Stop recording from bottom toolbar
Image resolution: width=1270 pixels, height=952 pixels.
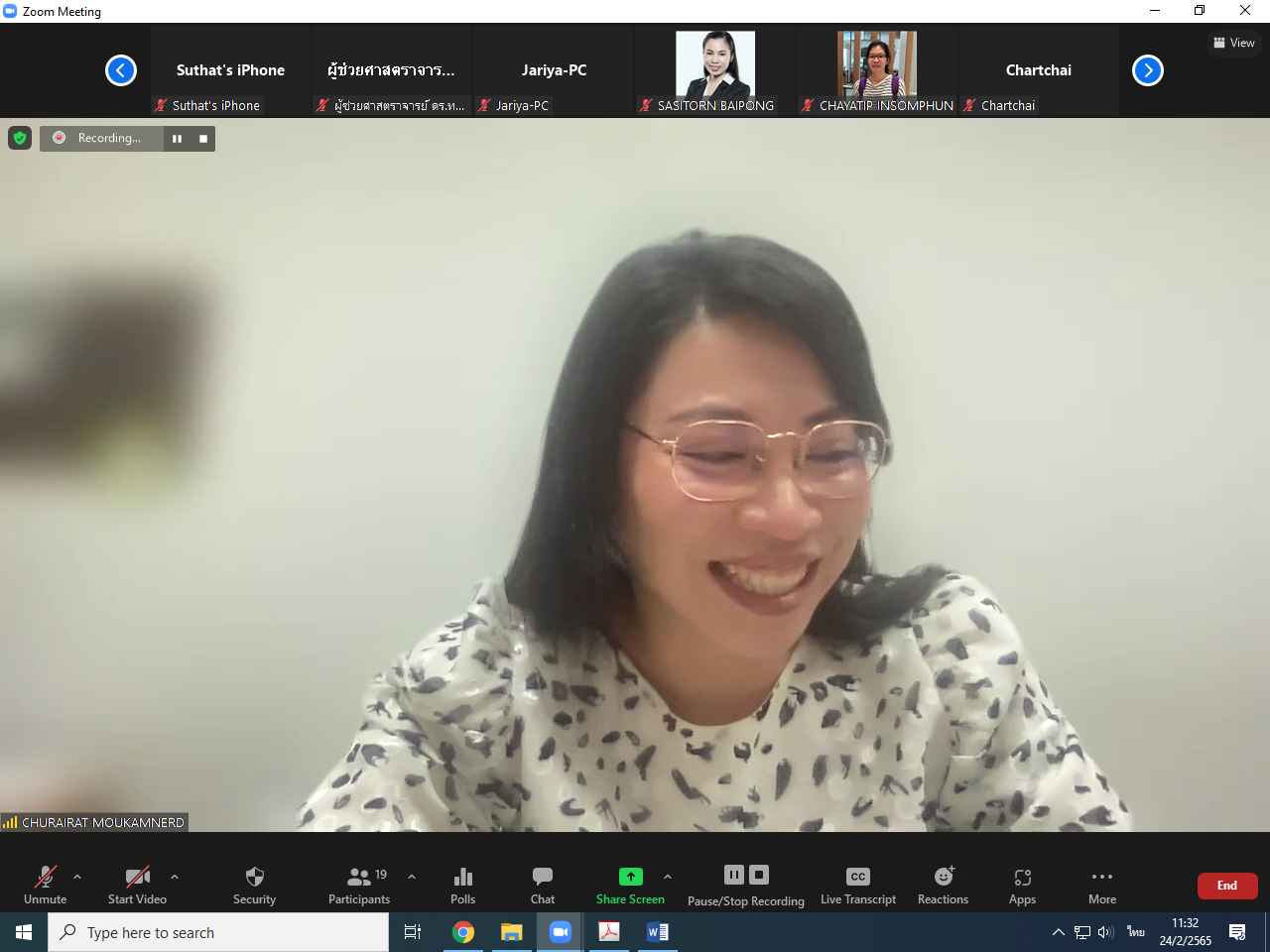[x=759, y=875]
